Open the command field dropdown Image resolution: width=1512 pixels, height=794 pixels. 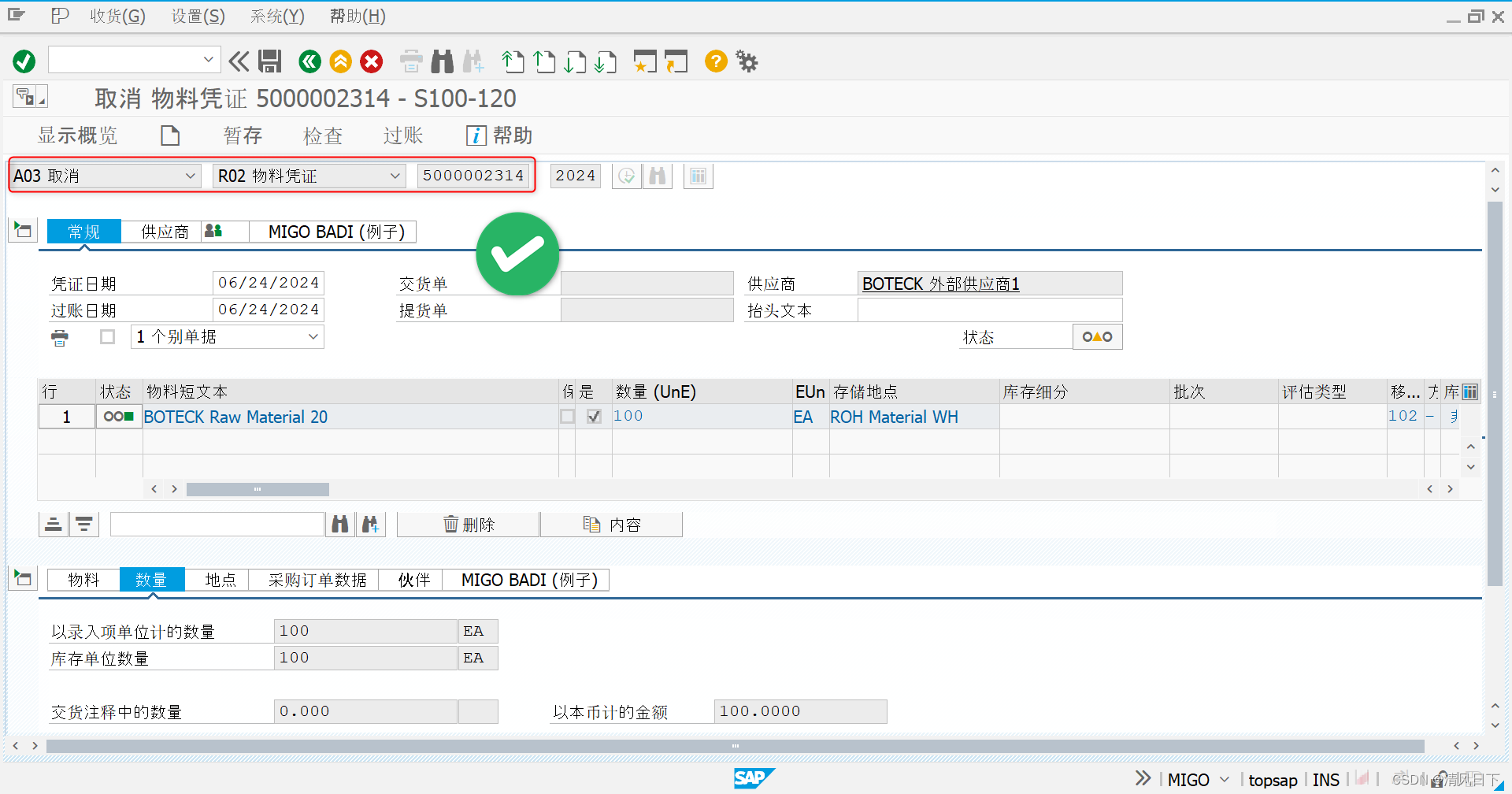click(209, 59)
